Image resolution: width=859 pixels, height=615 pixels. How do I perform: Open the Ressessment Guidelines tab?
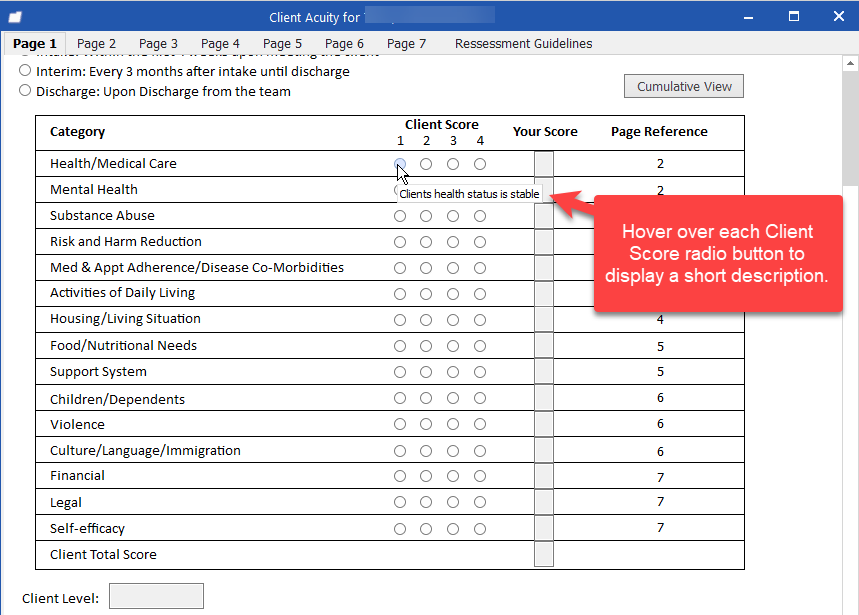click(x=523, y=43)
